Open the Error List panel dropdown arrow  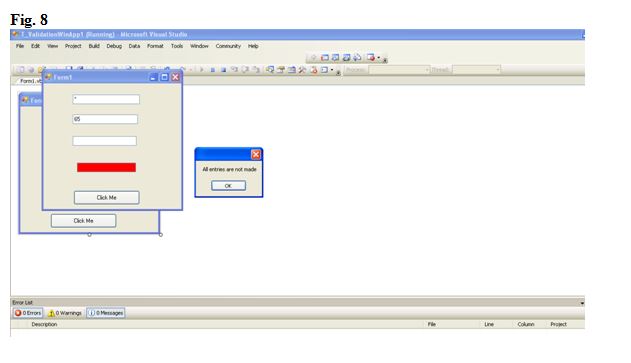coord(582,303)
